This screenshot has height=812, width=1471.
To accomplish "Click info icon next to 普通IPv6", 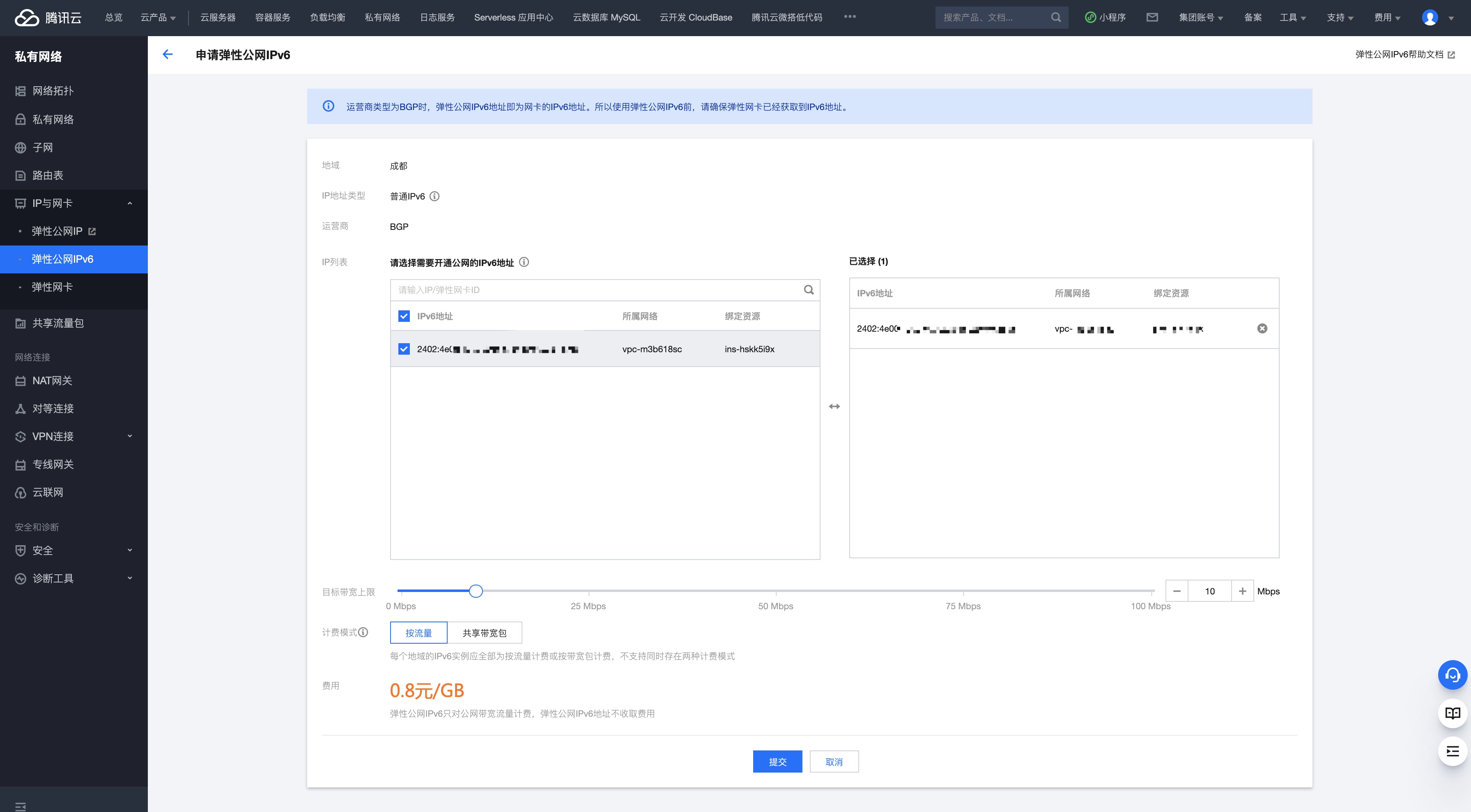I will tap(434, 197).
